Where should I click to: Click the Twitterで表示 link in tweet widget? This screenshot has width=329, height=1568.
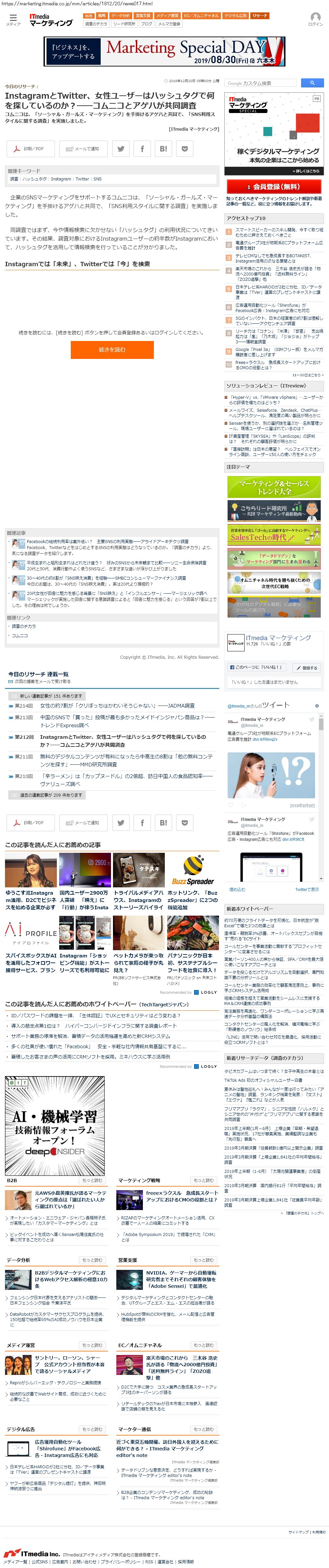pos(307,889)
